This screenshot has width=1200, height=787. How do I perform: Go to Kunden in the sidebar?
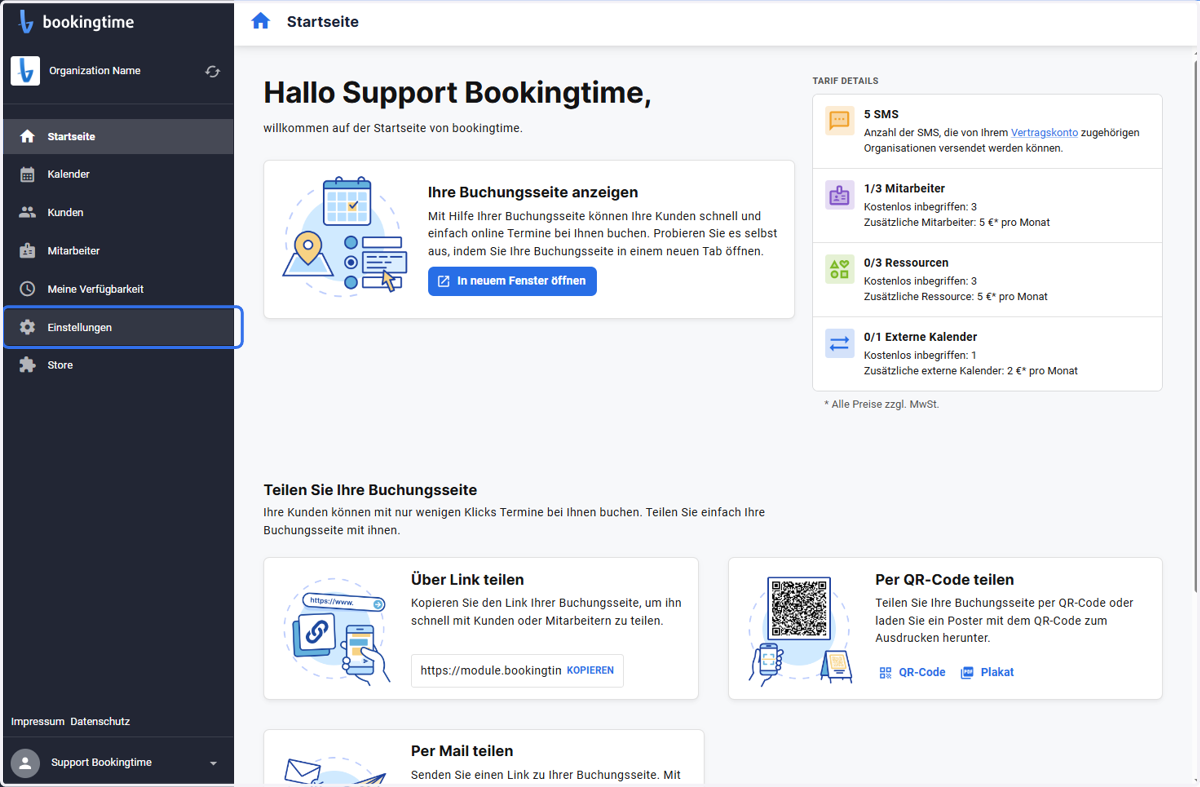[118, 212]
